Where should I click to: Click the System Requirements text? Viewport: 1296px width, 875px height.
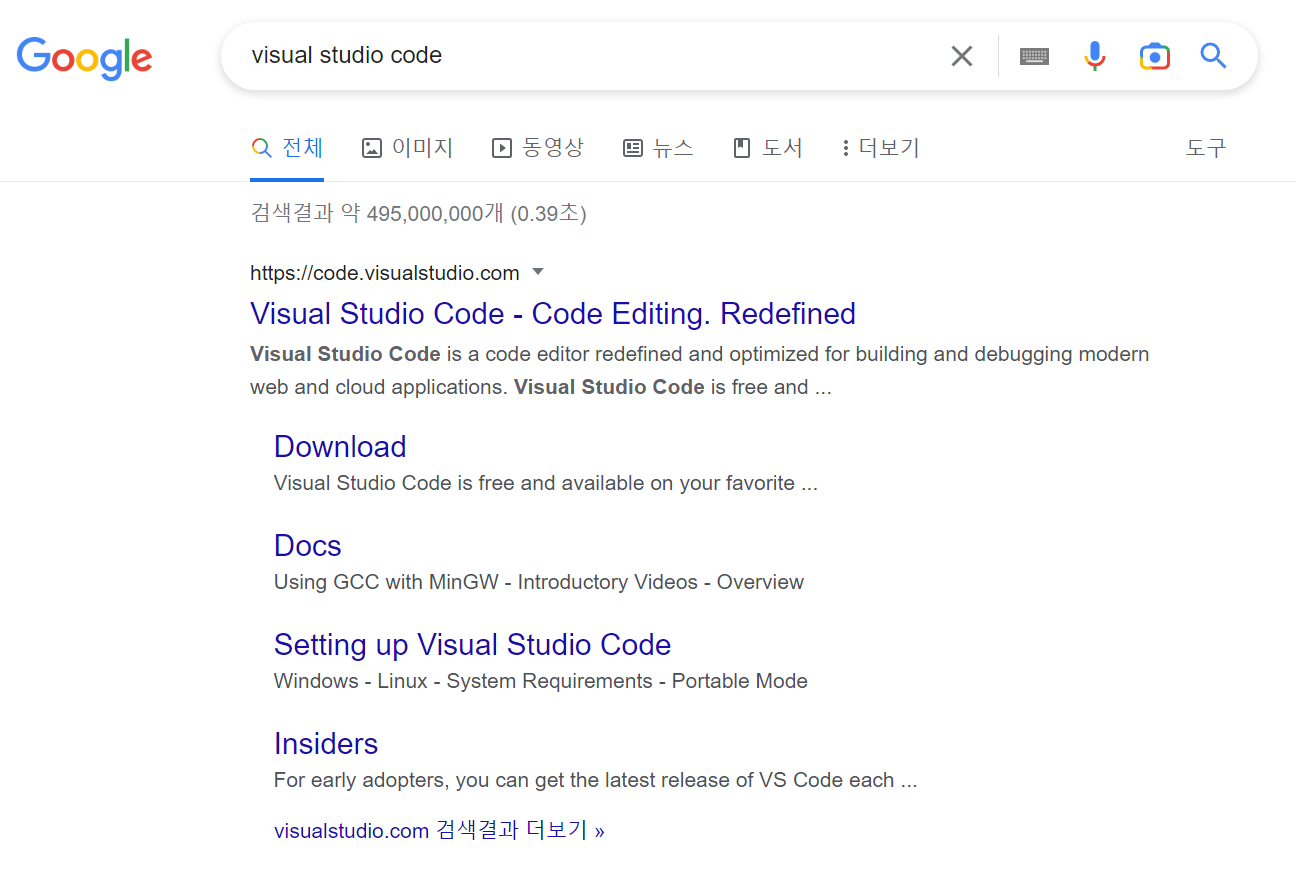click(x=549, y=681)
